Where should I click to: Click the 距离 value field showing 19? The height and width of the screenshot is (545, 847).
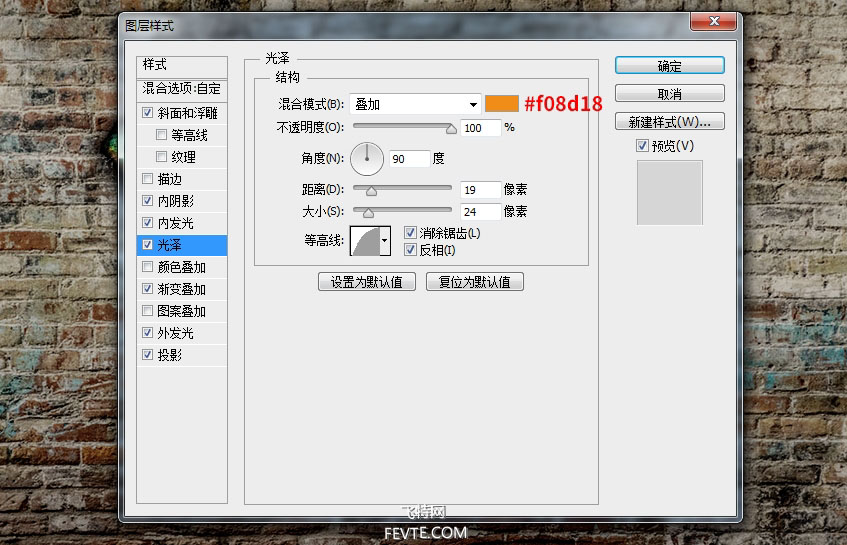[480, 190]
